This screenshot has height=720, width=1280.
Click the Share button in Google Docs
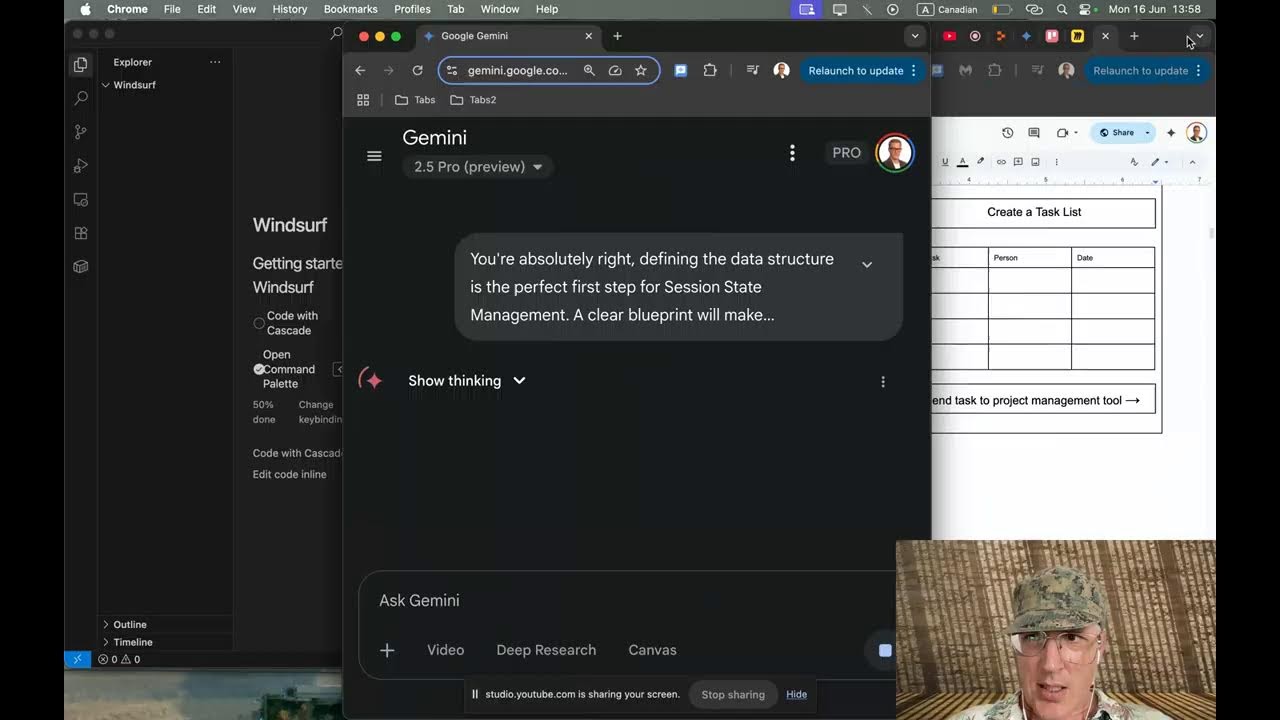[x=1117, y=133]
